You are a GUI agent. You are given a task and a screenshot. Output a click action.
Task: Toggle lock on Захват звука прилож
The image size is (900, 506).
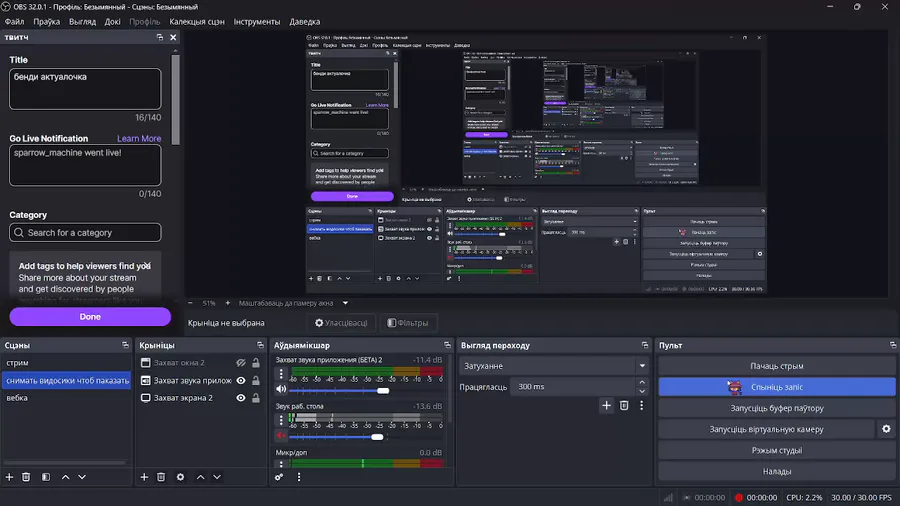tap(256, 380)
